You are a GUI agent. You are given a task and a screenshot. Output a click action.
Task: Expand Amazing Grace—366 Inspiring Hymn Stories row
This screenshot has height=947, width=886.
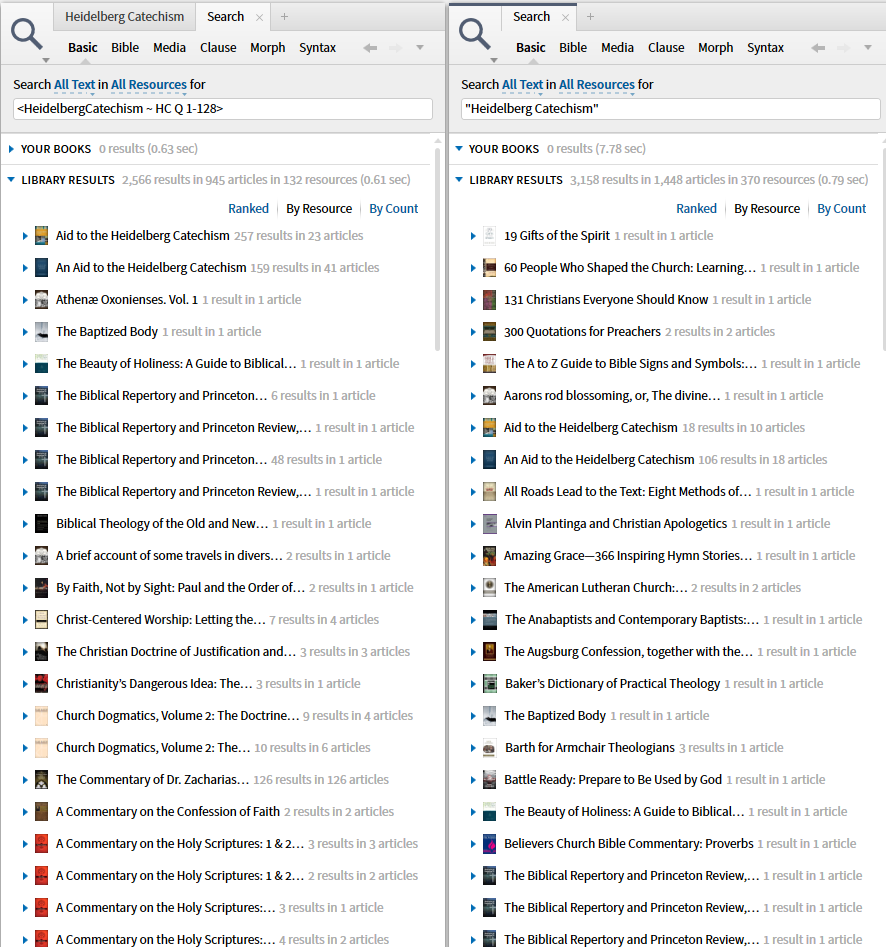pos(473,556)
